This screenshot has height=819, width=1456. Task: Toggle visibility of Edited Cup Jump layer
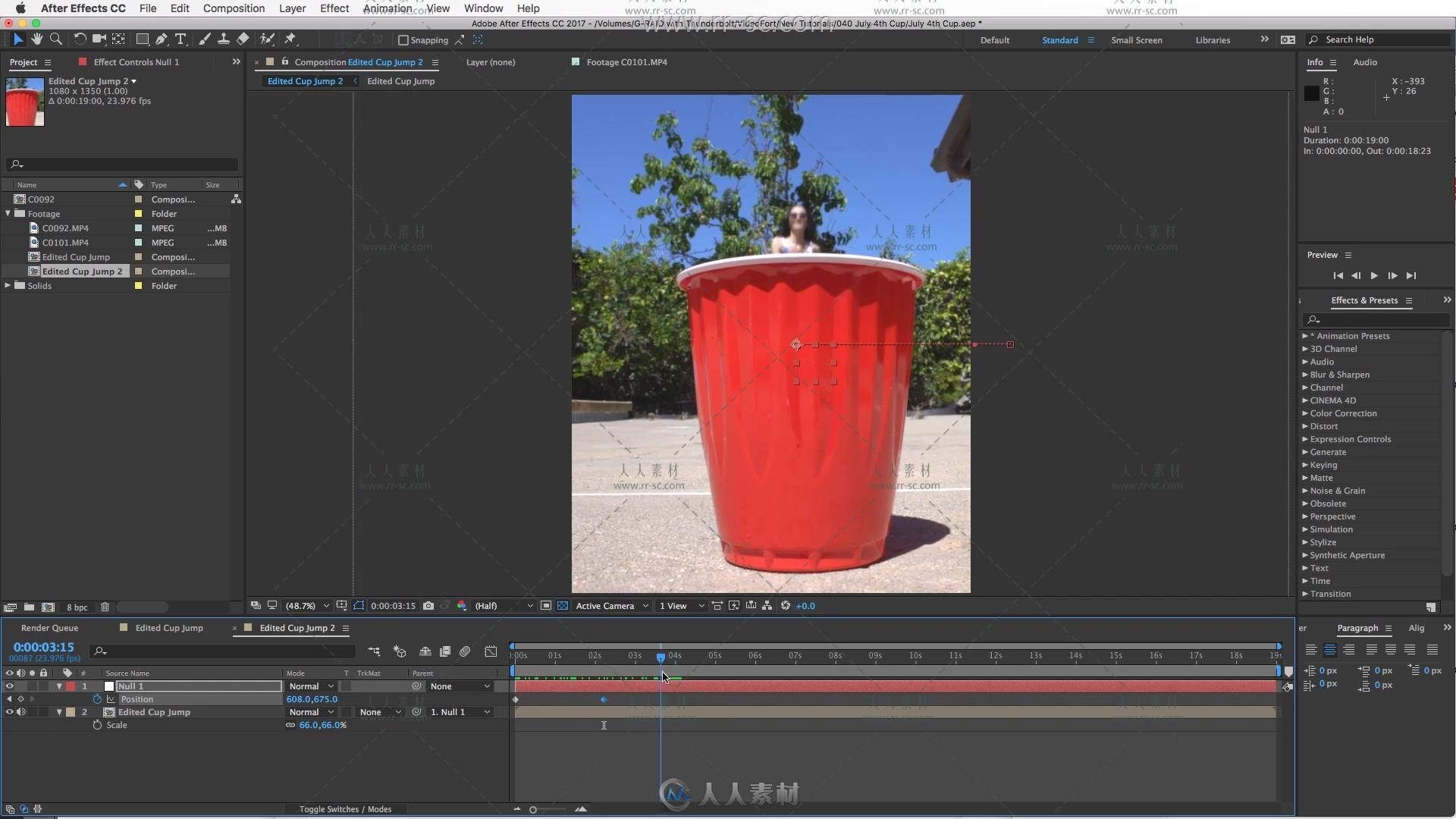(9, 711)
